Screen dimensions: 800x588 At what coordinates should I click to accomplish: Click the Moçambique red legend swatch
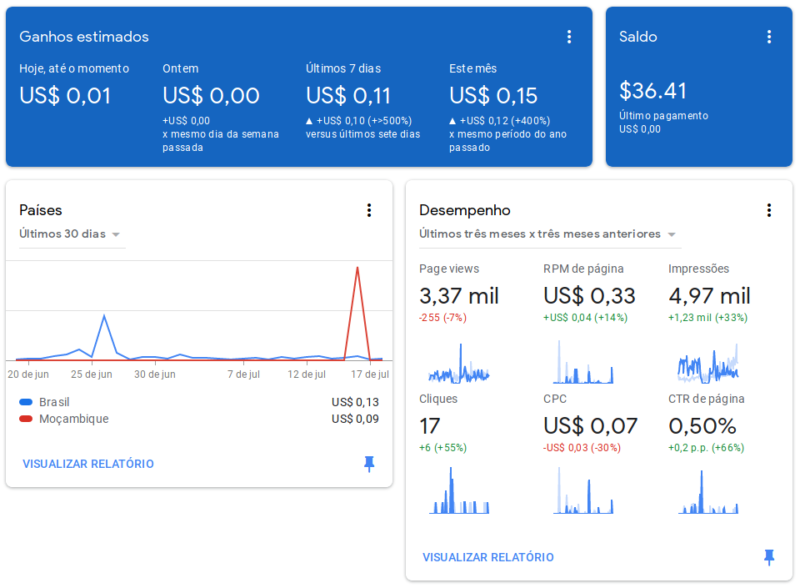(x=26, y=419)
